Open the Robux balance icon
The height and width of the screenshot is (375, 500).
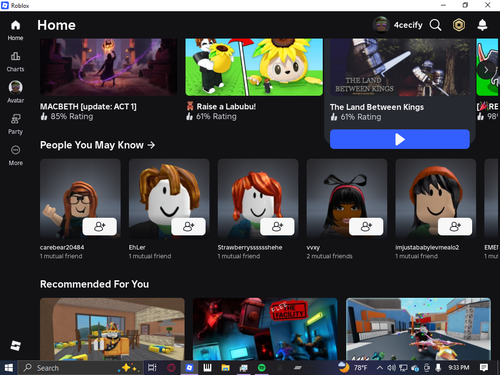(459, 25)
